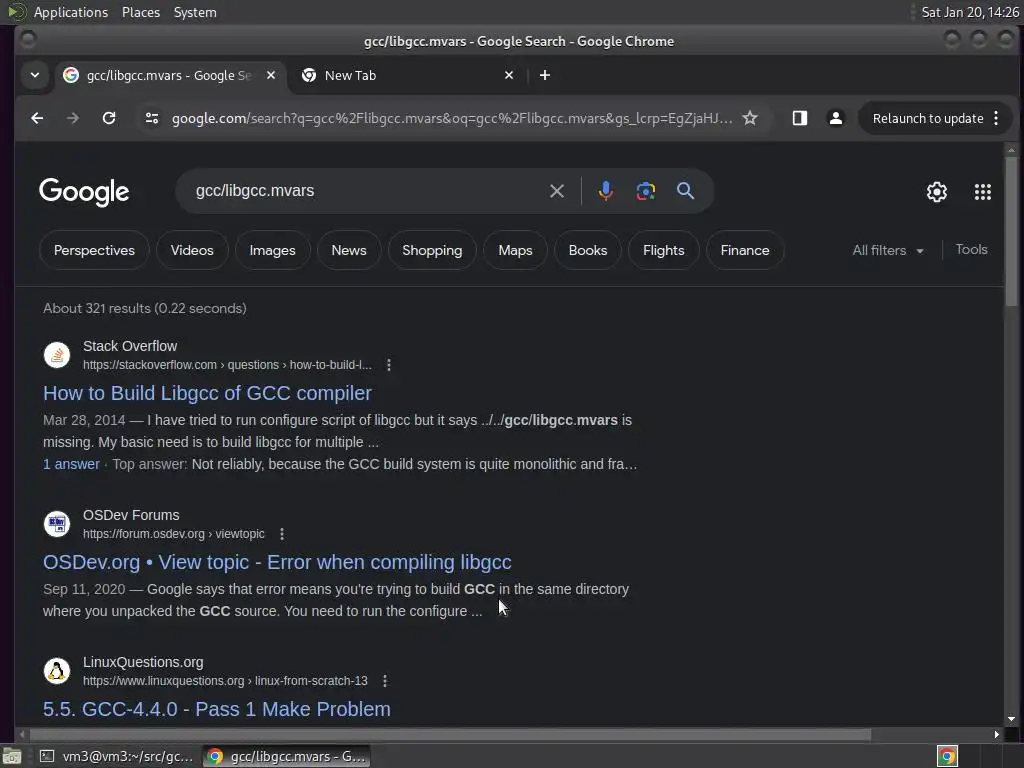This screenshot has width=1024, height=768.
Task: Clear the search box text
Action: click(556, 191)
